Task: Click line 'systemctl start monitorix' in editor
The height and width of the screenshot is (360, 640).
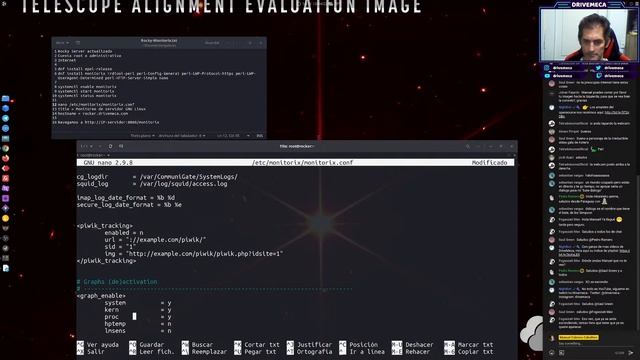Action: (x=86, y=91)
